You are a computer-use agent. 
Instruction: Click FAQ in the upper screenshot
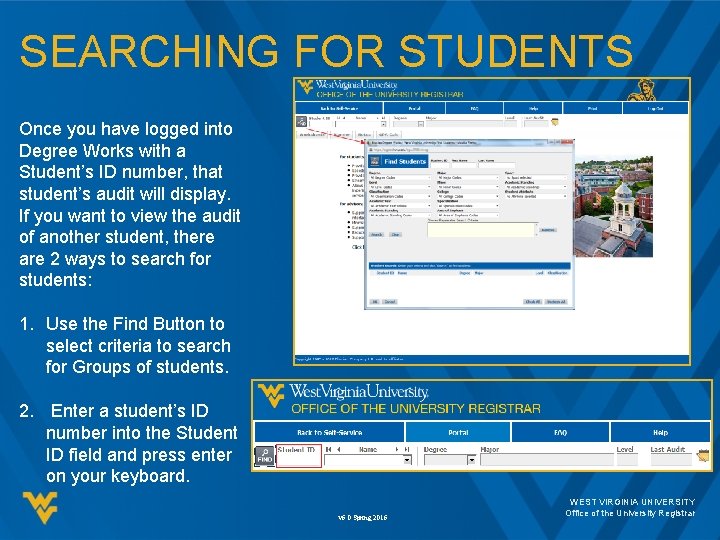pos(474,108)
